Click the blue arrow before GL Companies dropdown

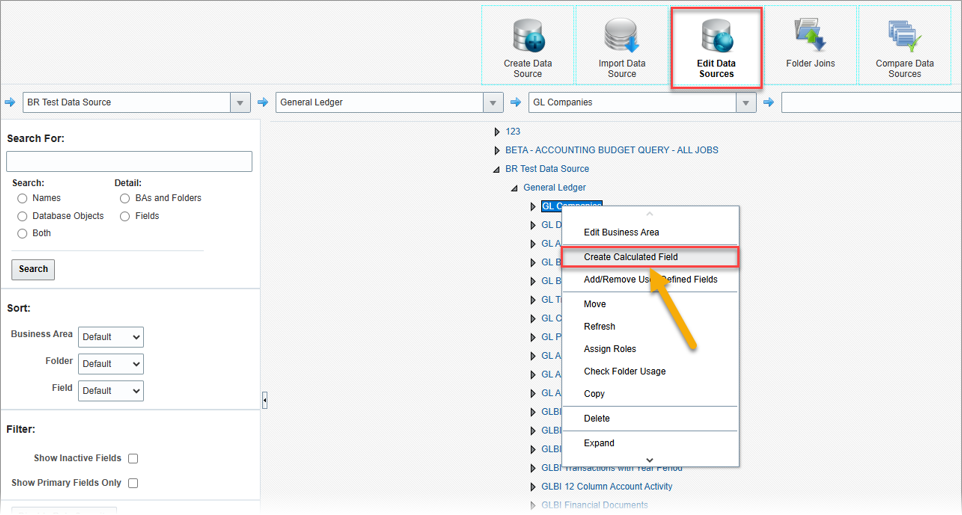515,102
